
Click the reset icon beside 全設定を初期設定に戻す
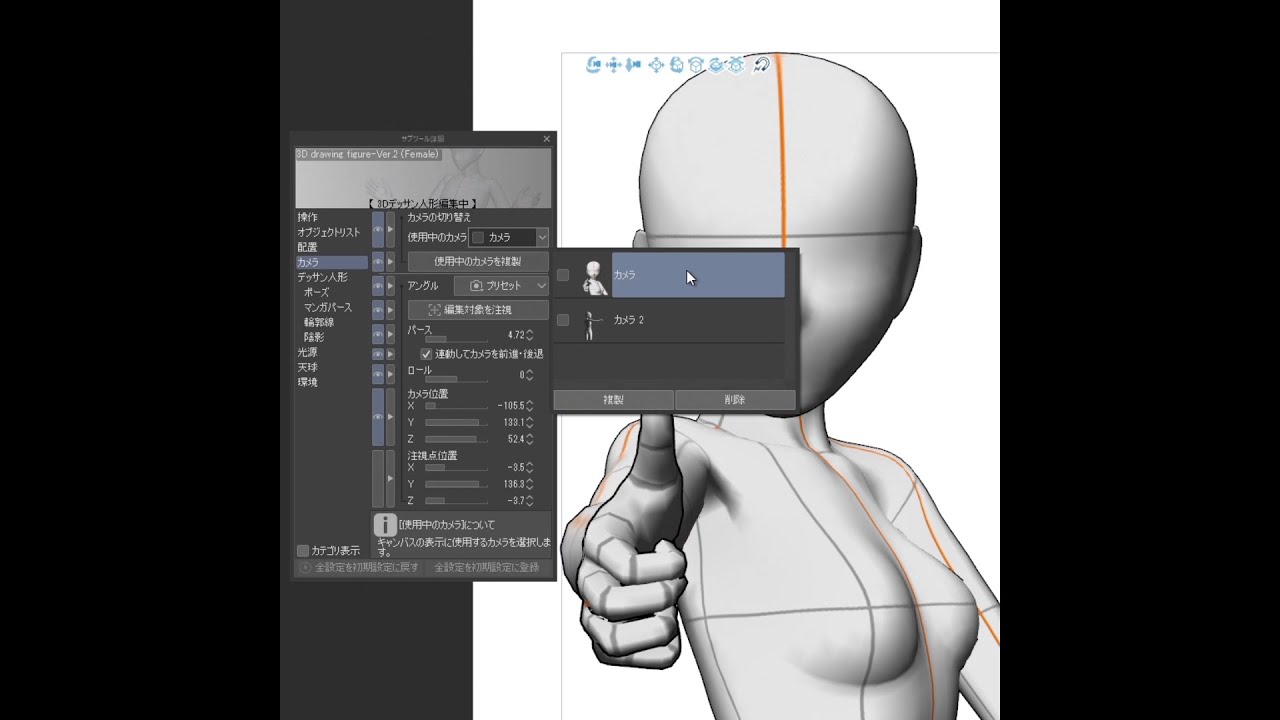[x=306, y=567]
